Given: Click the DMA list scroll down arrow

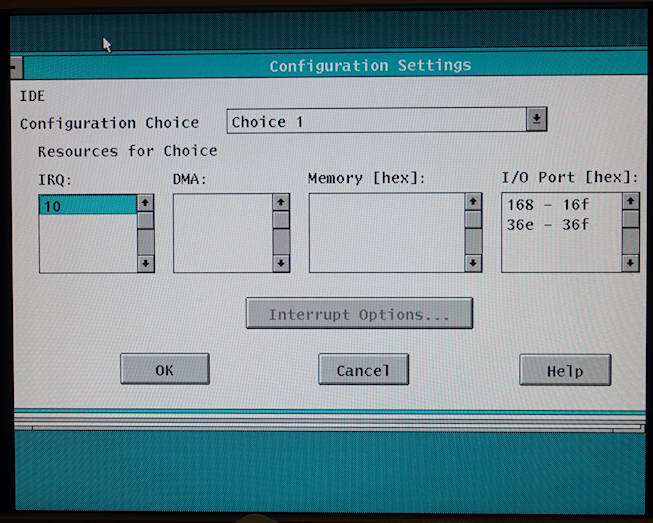Looking at the screenshot, I should (281, 263).
